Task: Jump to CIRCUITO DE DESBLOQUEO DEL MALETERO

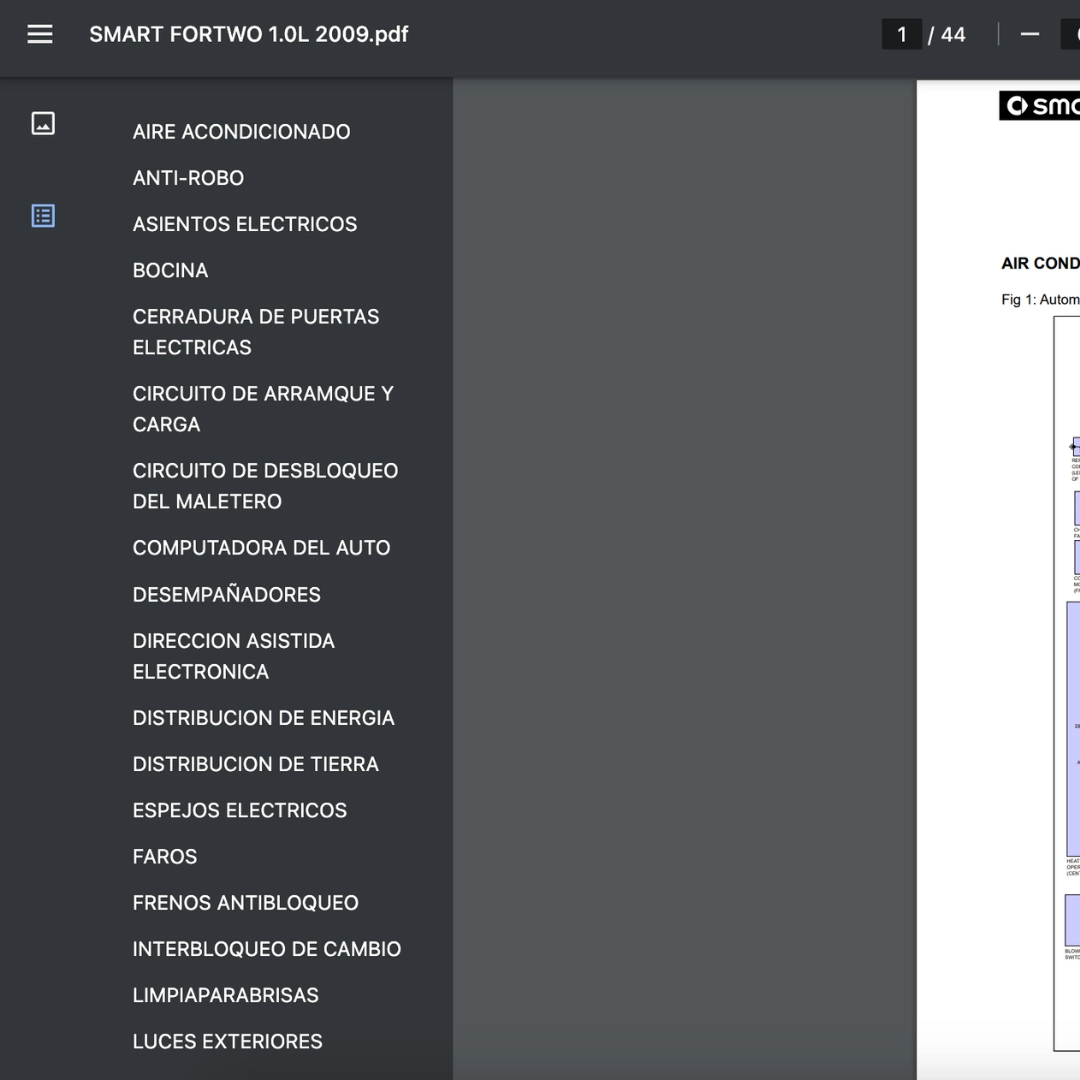Action: pos(265,486)
